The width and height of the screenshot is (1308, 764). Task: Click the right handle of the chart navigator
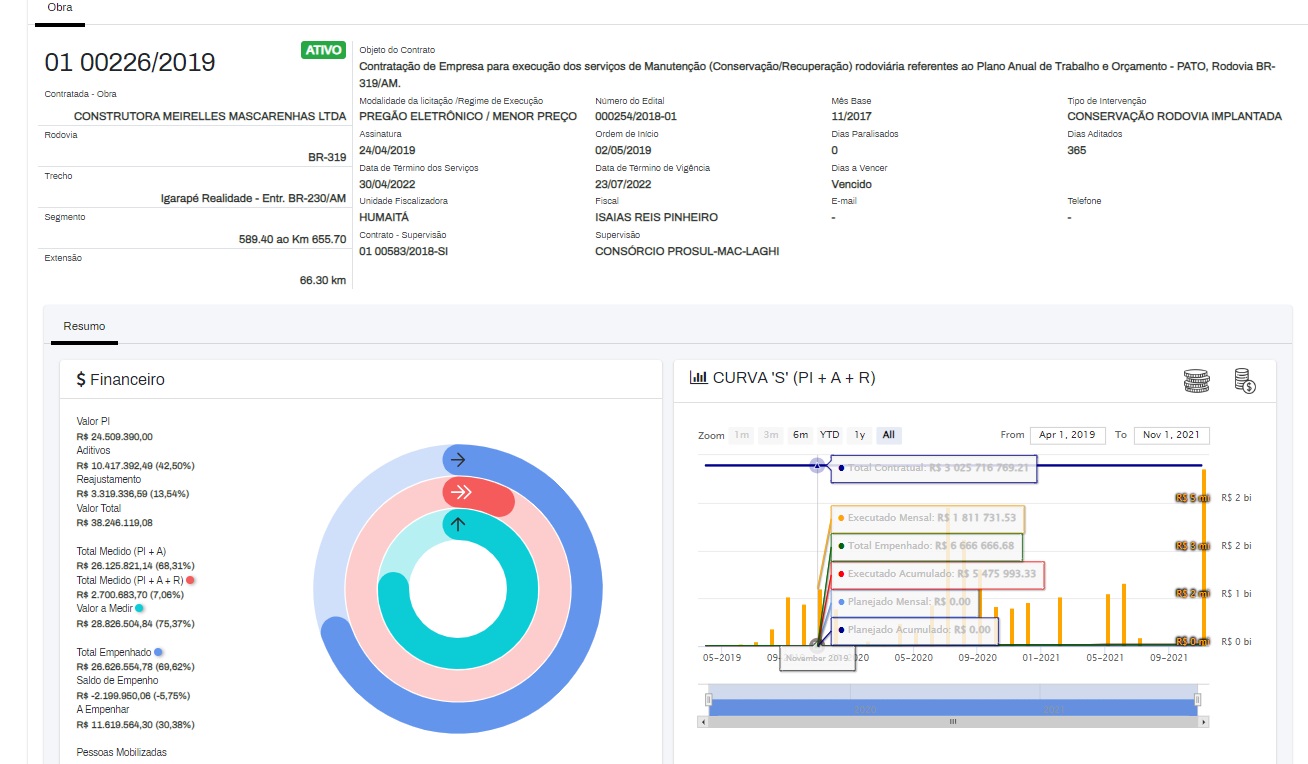coord(1197,699)
